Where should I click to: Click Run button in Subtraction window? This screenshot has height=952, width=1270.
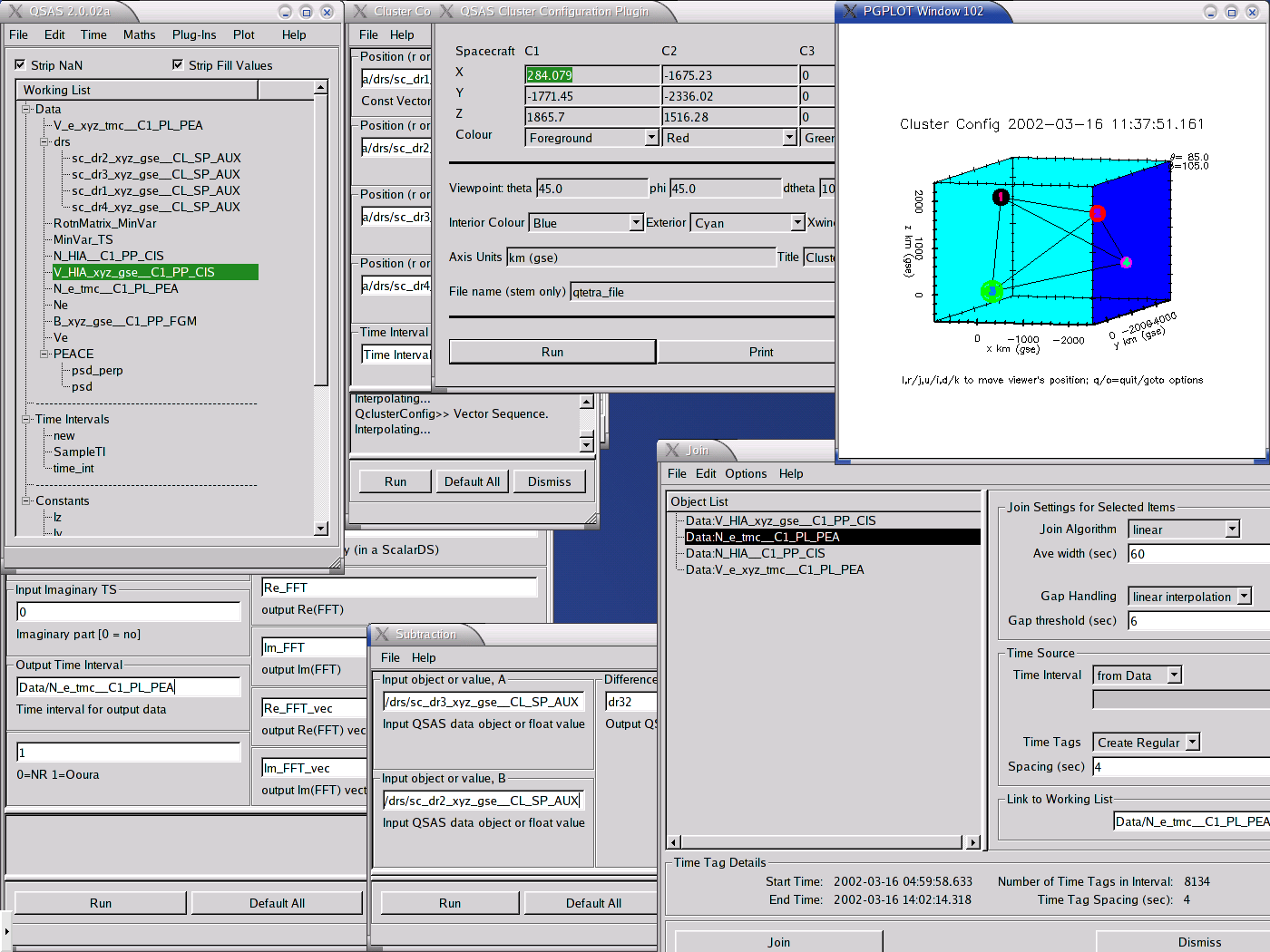pyautogui.click(x=450, y=903)
